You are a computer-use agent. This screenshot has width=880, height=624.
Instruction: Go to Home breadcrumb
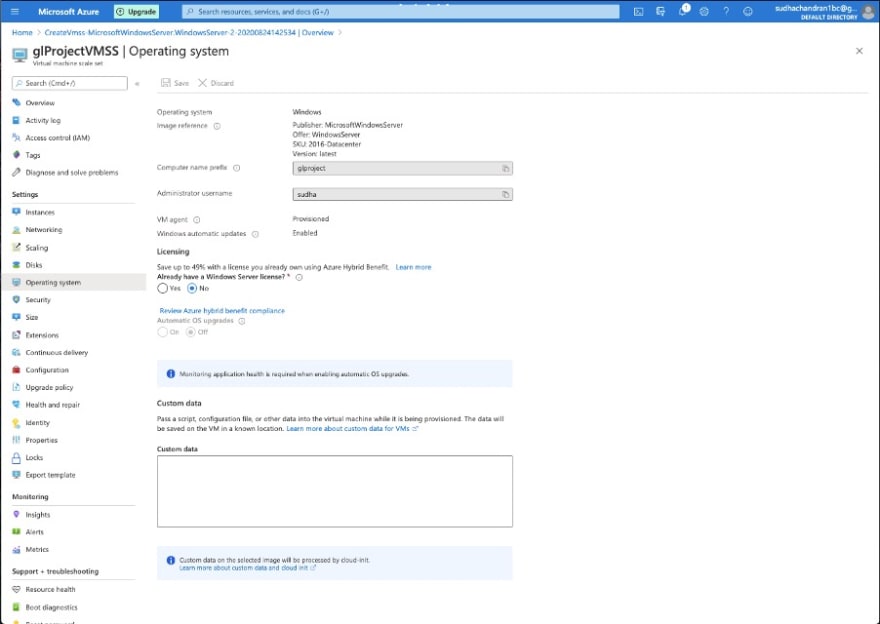coord(22,33)
